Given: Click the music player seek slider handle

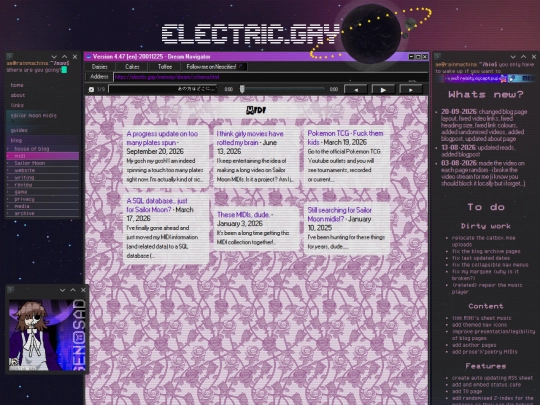Looking at the screenshot, I should 242,89.
